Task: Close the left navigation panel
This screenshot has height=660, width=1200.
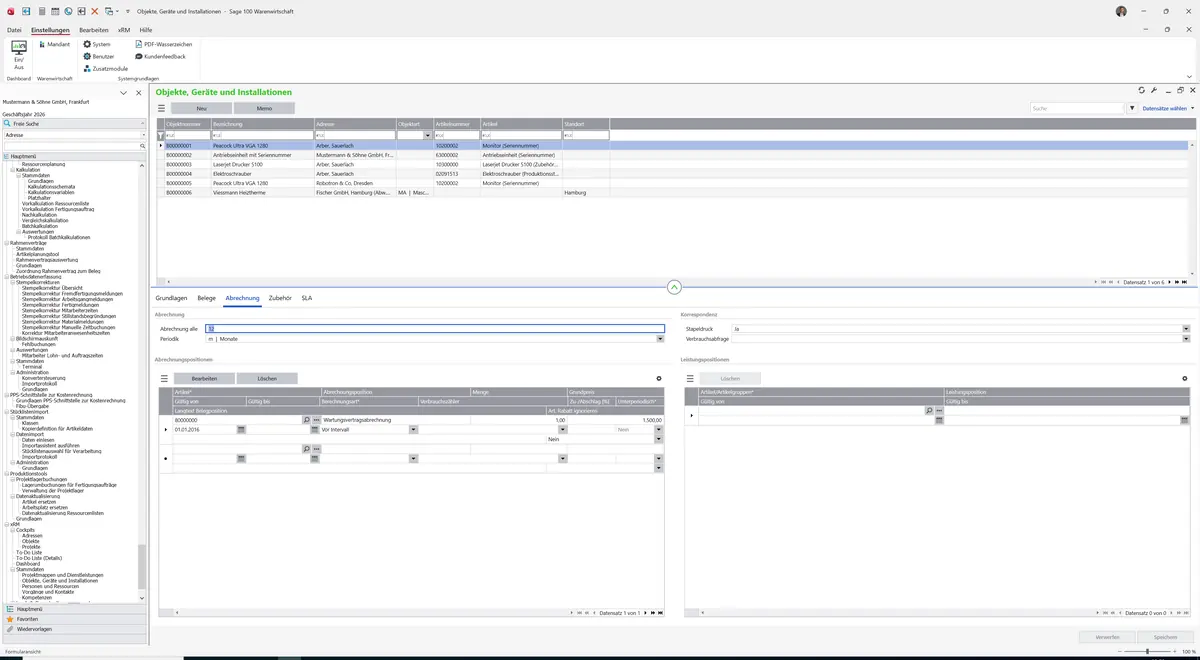Action: point(139,92)
